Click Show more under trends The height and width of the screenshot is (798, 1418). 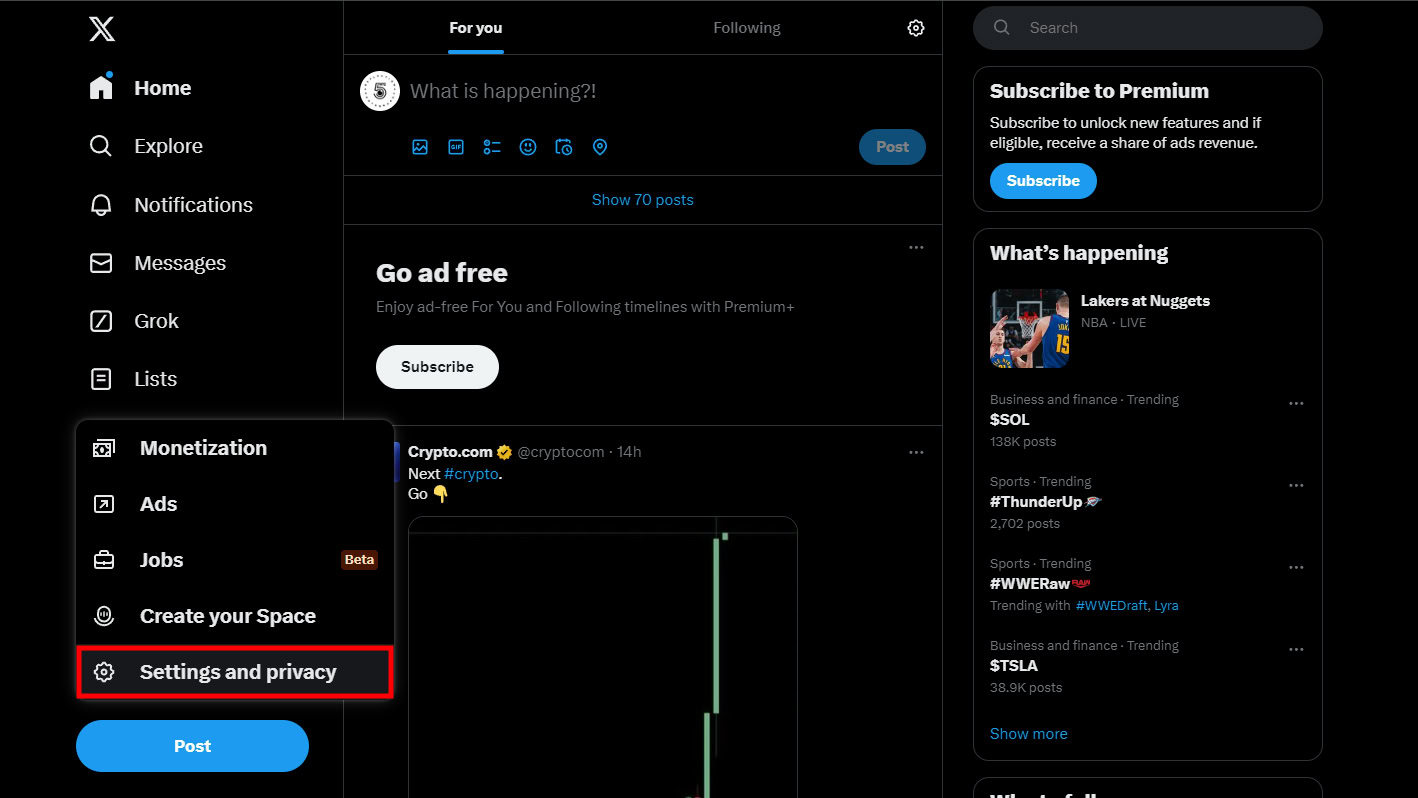[1028, 734]
